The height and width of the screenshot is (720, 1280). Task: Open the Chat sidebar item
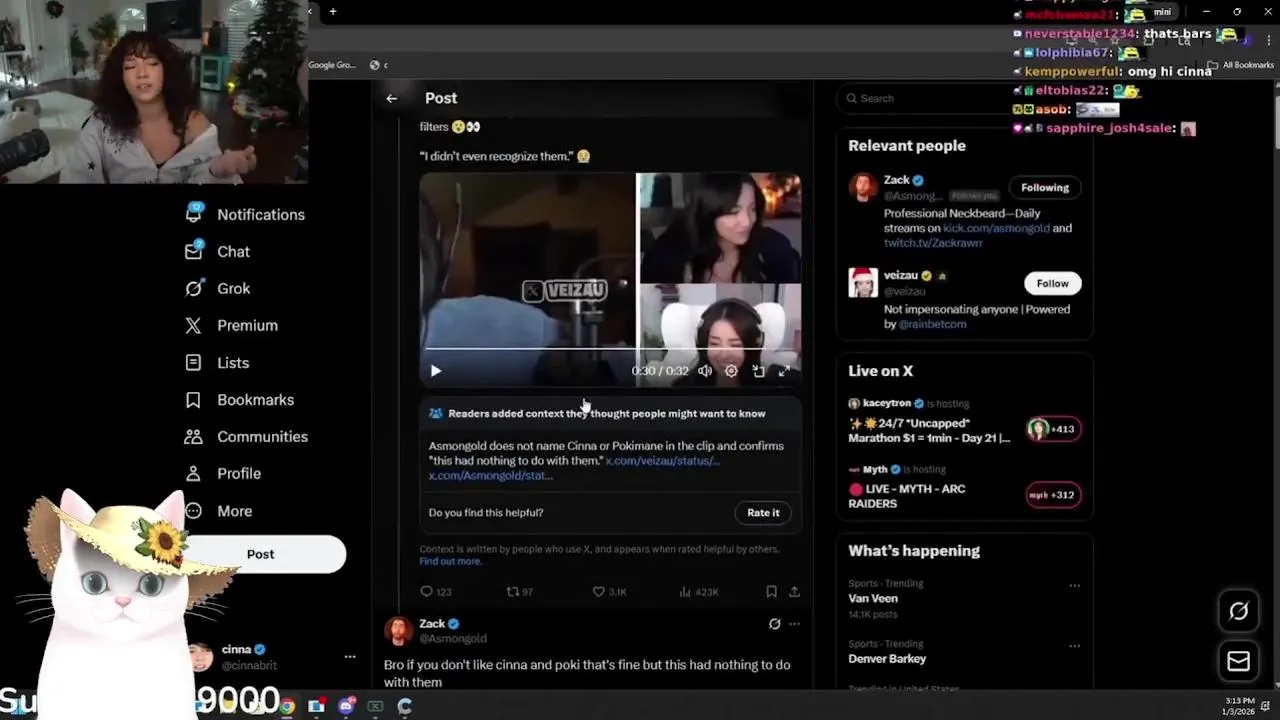218,251
